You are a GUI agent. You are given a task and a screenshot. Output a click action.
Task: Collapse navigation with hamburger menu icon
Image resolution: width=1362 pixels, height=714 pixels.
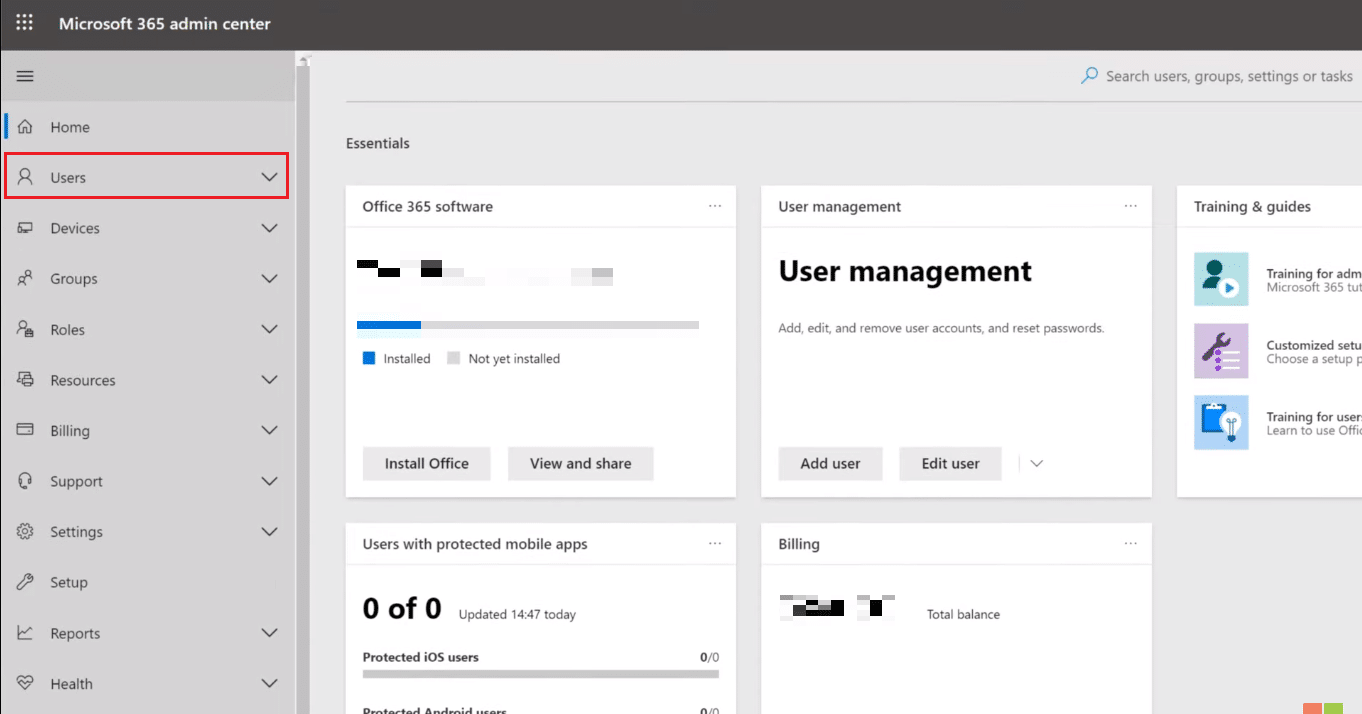pos(25,76)
